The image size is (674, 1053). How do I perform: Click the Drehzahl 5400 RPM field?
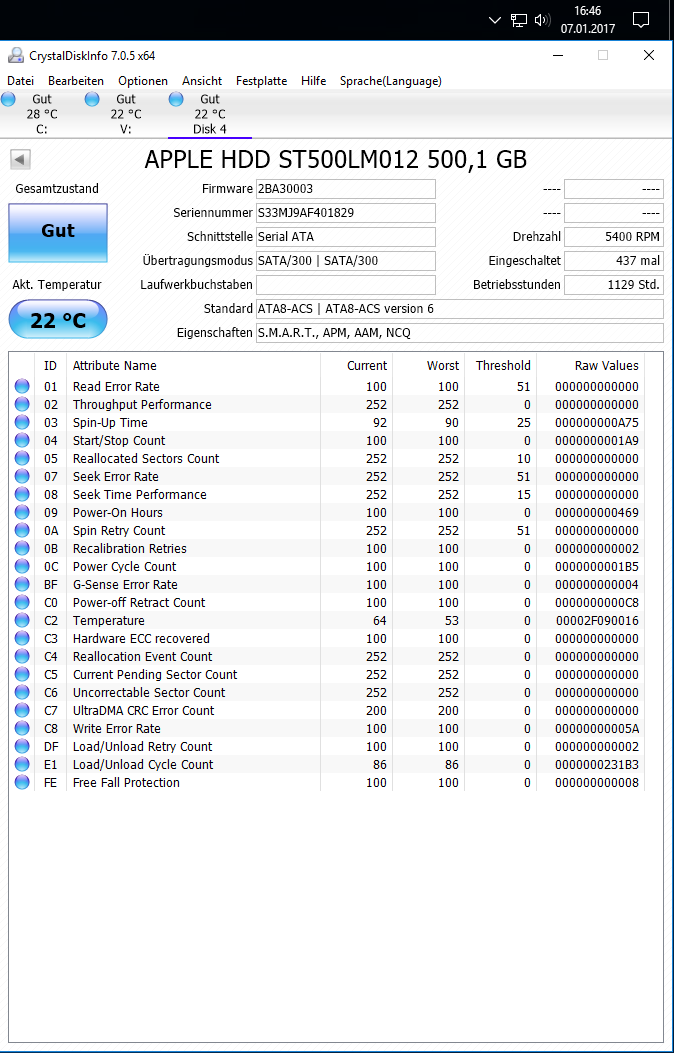614,236
